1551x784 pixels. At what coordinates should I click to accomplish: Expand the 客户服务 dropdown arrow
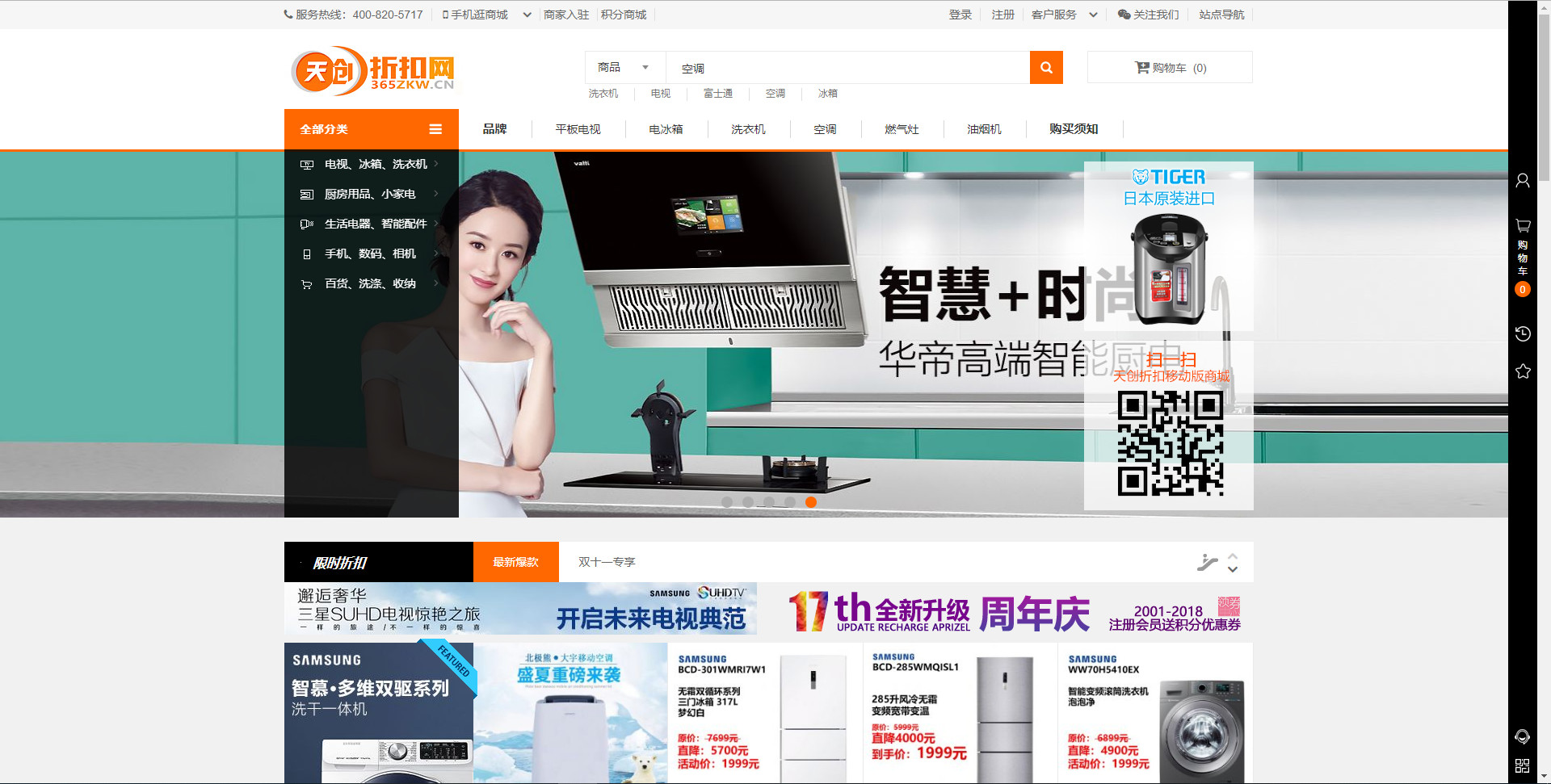(1093, 15)
